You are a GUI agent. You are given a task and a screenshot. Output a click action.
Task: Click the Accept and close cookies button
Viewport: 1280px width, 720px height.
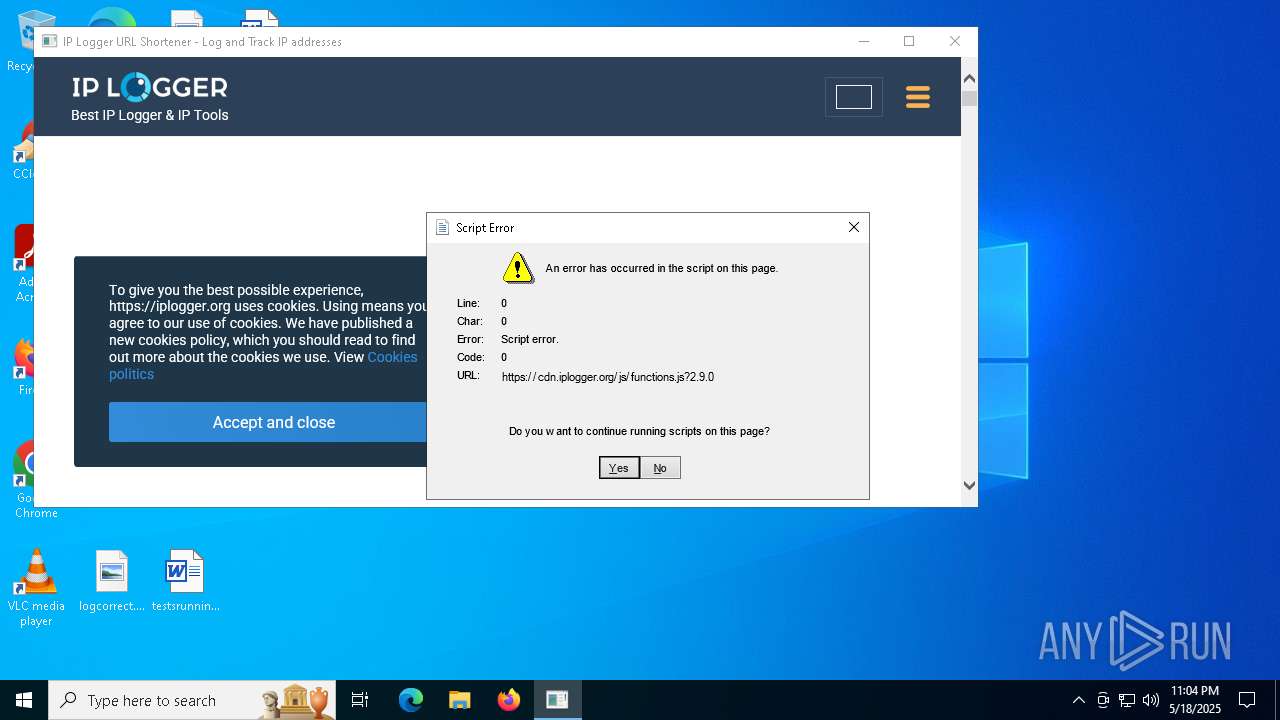(268, 422)
